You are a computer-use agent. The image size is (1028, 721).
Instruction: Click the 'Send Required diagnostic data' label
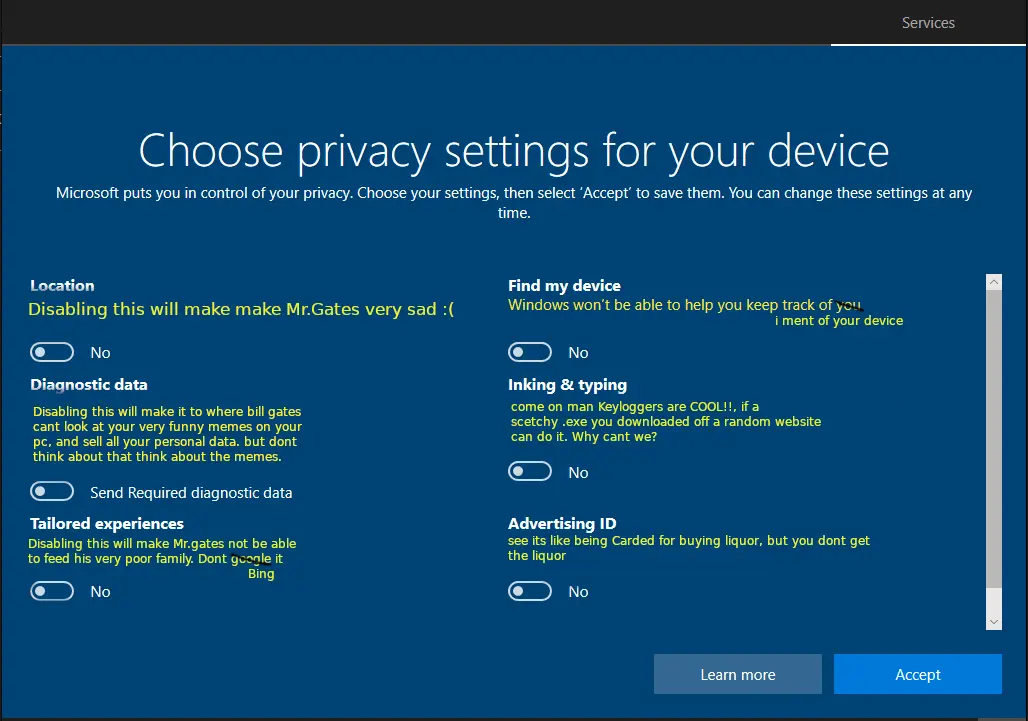coord(191,492)
